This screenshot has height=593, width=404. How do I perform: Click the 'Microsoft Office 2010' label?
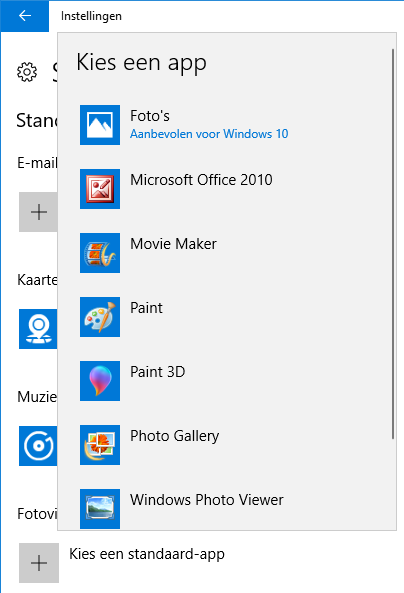201,180
